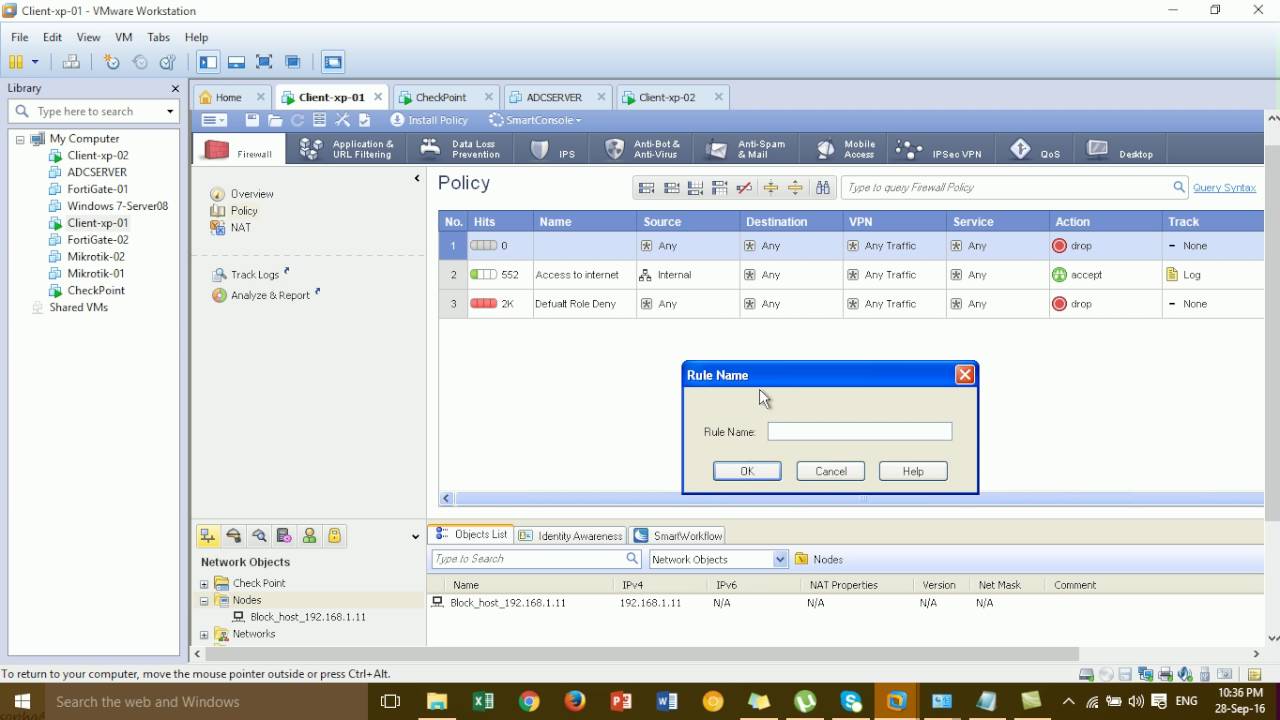Open the Desktop blade
This screenshot has height=720, width=1280.
click(1120, 149)
